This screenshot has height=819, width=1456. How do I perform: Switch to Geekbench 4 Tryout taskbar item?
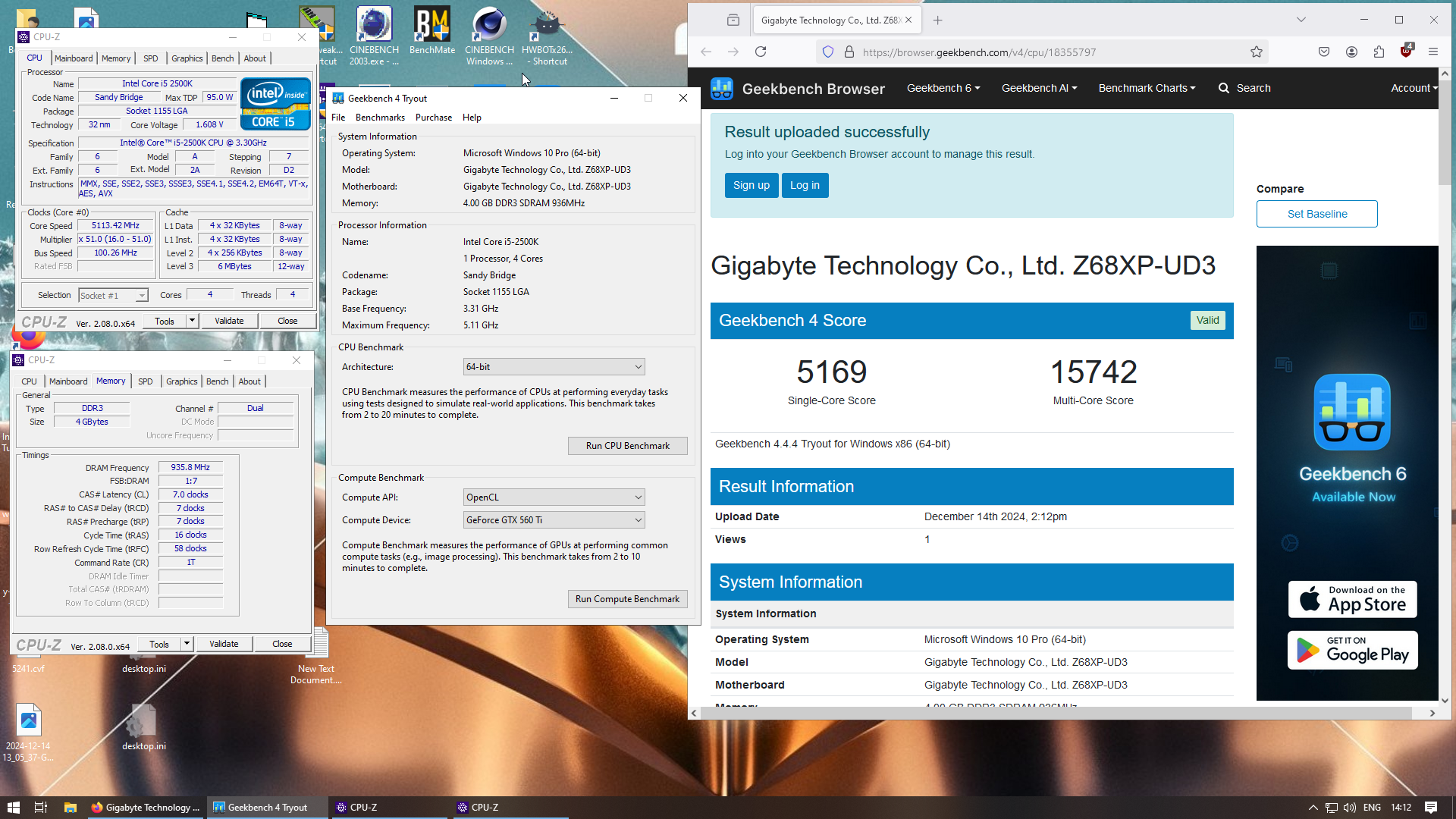click(x=268, y=808)
